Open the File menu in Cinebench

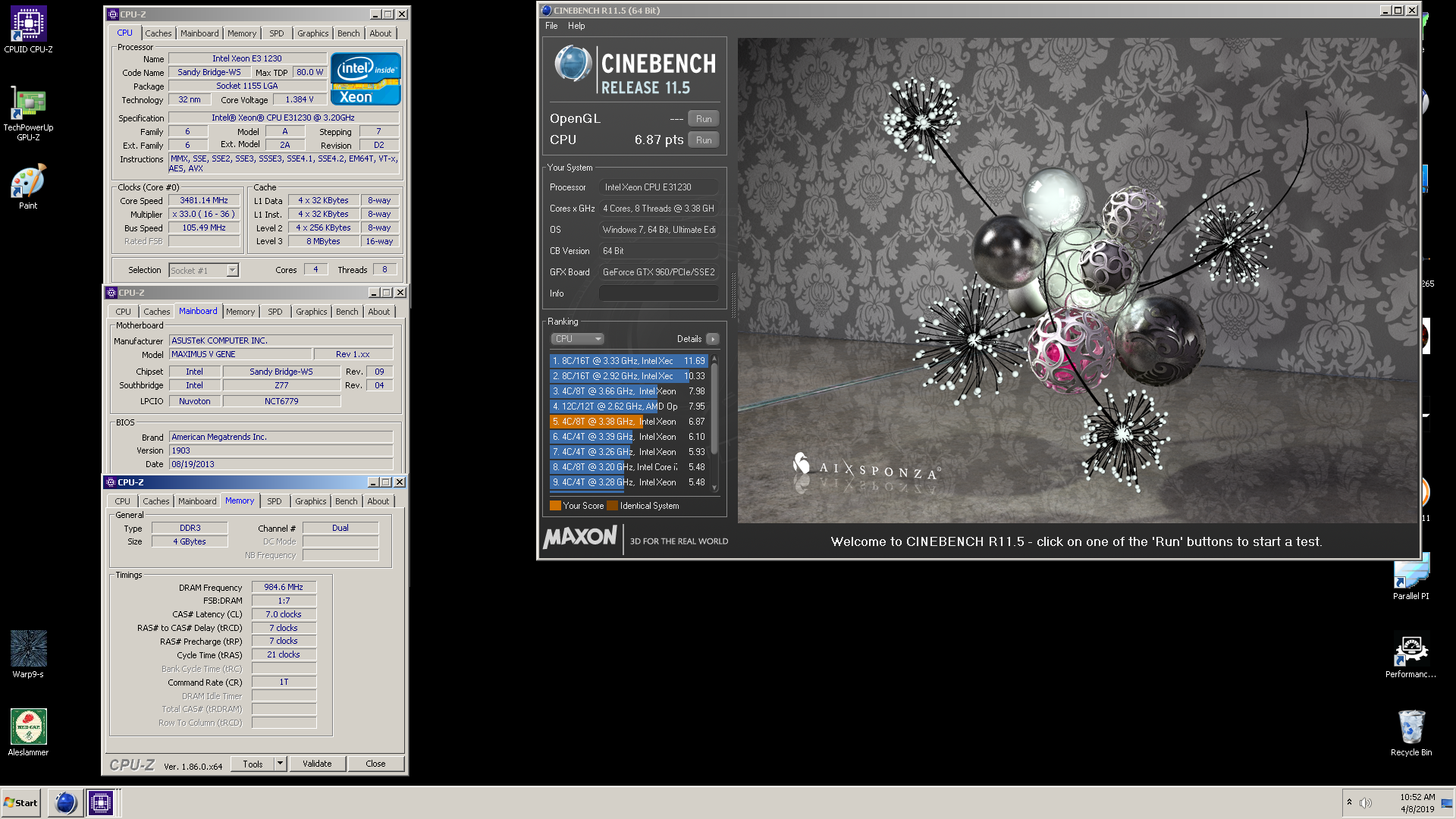(551, 26)
